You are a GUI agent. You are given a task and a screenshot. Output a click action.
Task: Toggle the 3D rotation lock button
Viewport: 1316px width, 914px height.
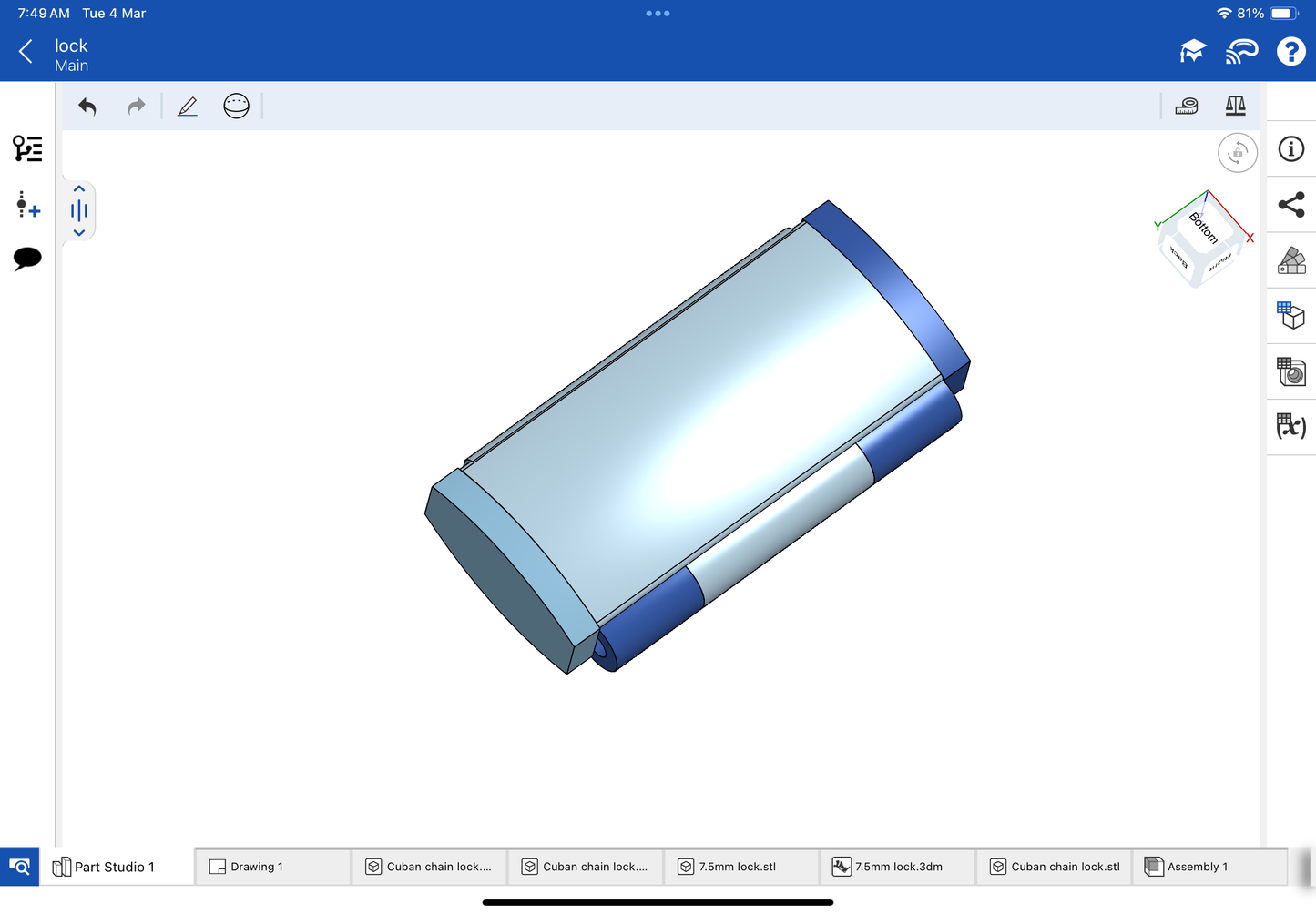tap(1237, 153)
